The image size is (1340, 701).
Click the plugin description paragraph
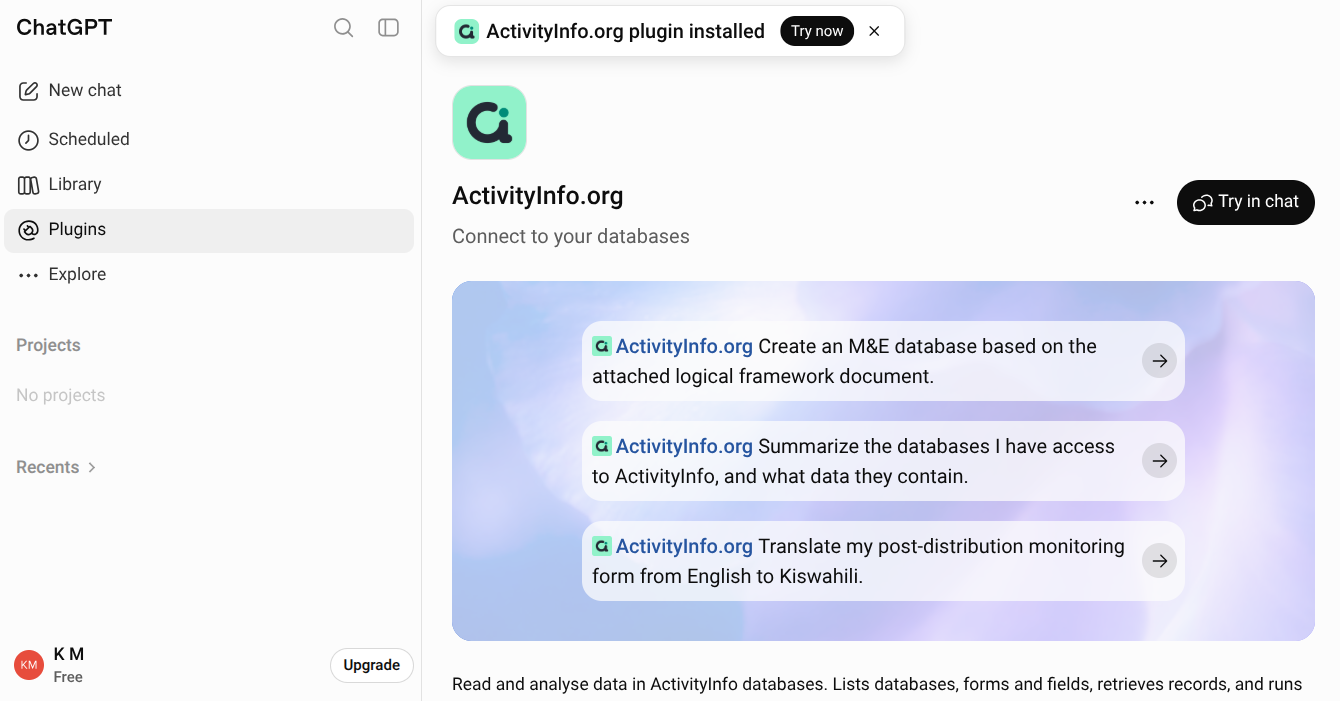877,685
